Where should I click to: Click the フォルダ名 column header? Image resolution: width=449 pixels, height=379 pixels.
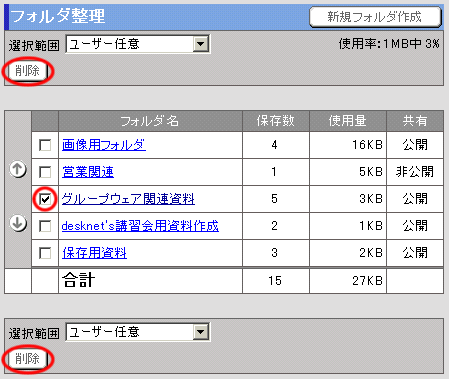coord(150,121)
